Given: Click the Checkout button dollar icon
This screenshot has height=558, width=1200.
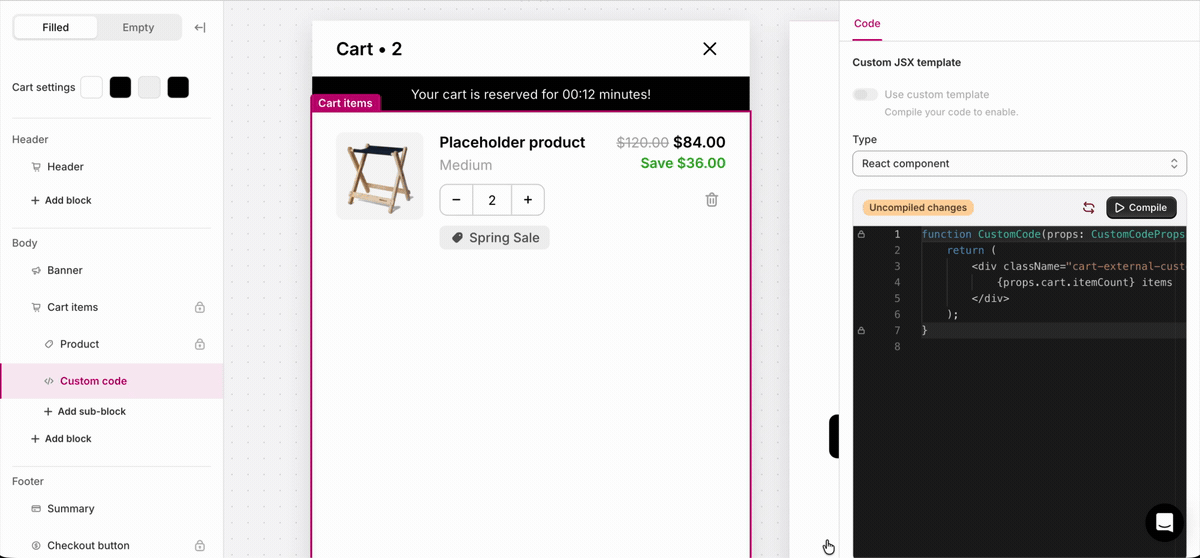Looking at the screenshot, I should pos(37,545).
